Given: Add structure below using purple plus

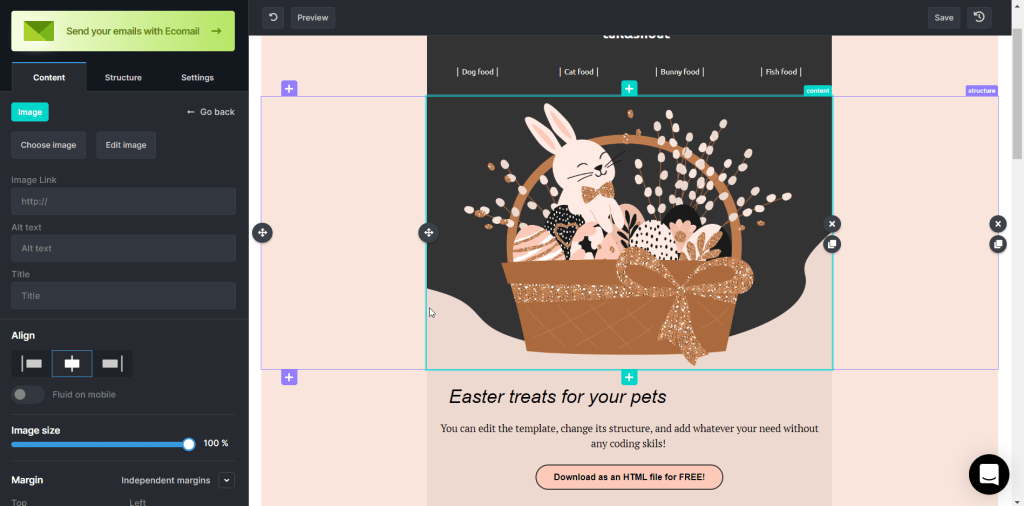Looking at the screenshot, I should click(x=289, y=377).
